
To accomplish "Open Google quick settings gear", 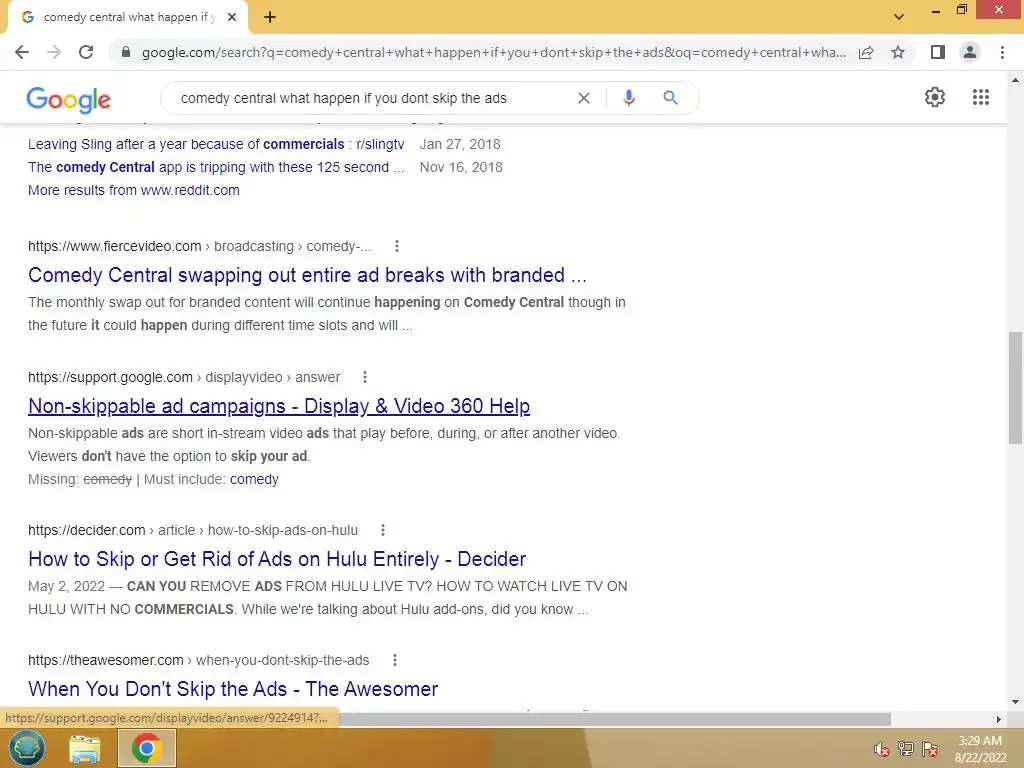I will 935,97.
